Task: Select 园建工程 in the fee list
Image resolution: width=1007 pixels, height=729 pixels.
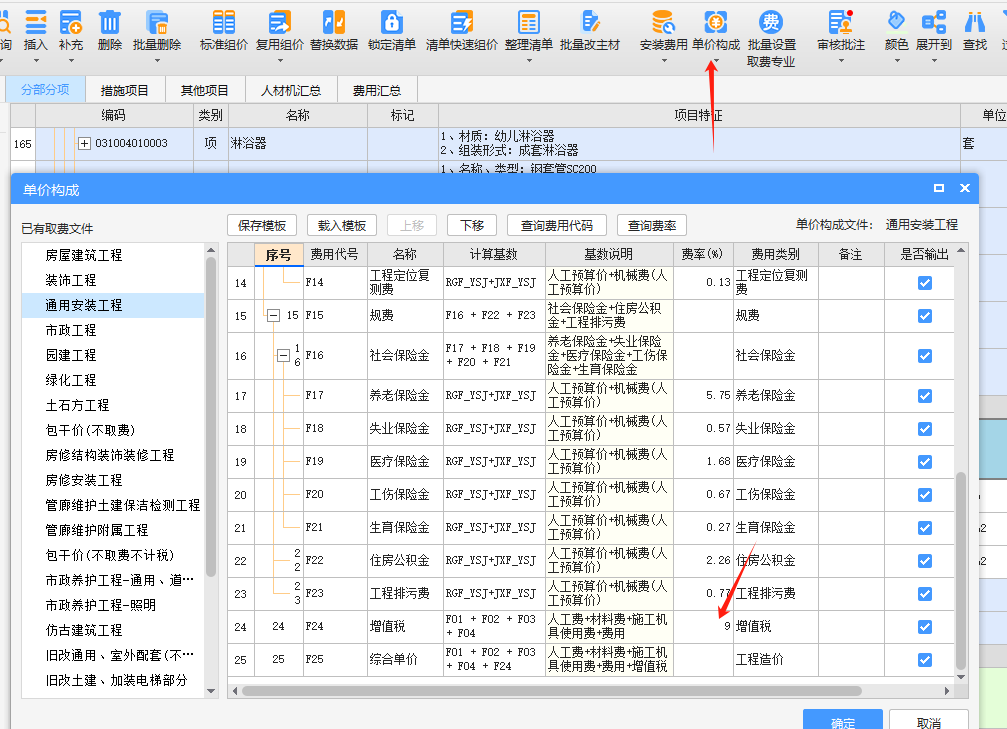Action: coord(113,355)
